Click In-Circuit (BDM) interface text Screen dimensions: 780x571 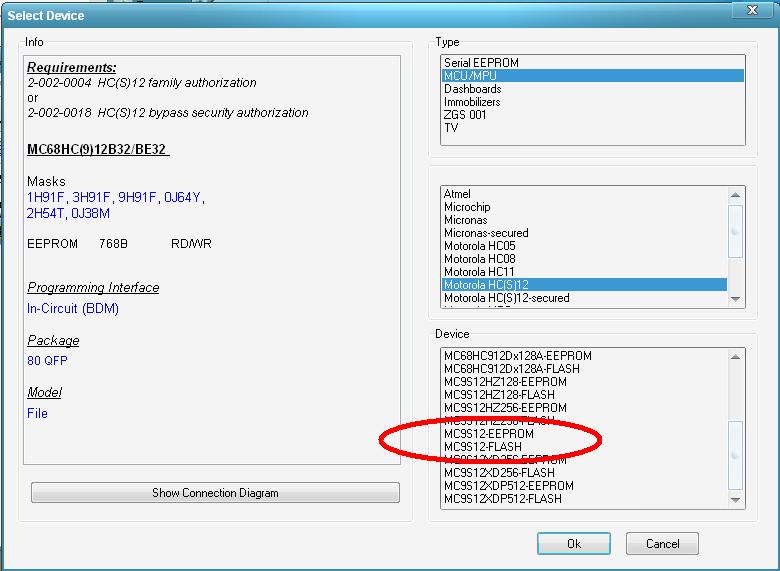(73, 308)
